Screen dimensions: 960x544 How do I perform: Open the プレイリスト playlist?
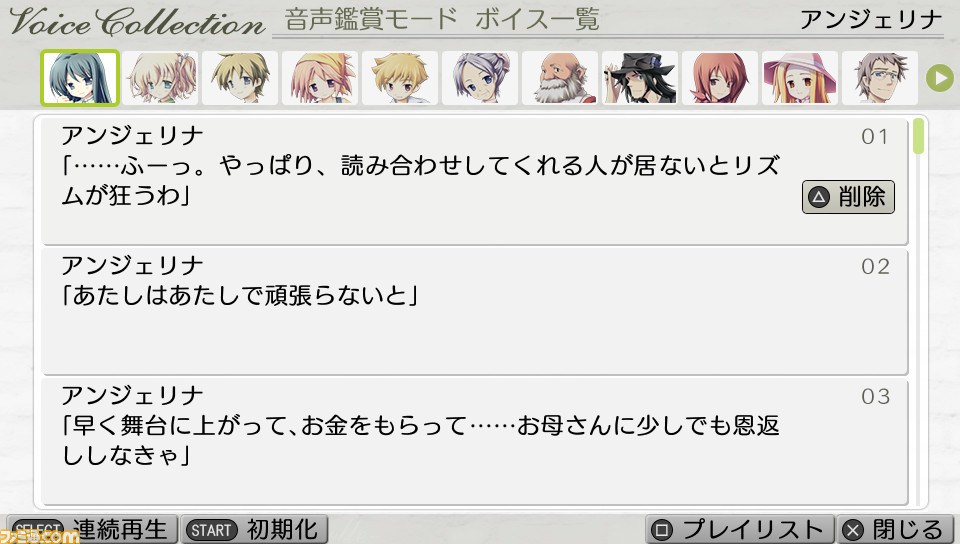[740, 529]
